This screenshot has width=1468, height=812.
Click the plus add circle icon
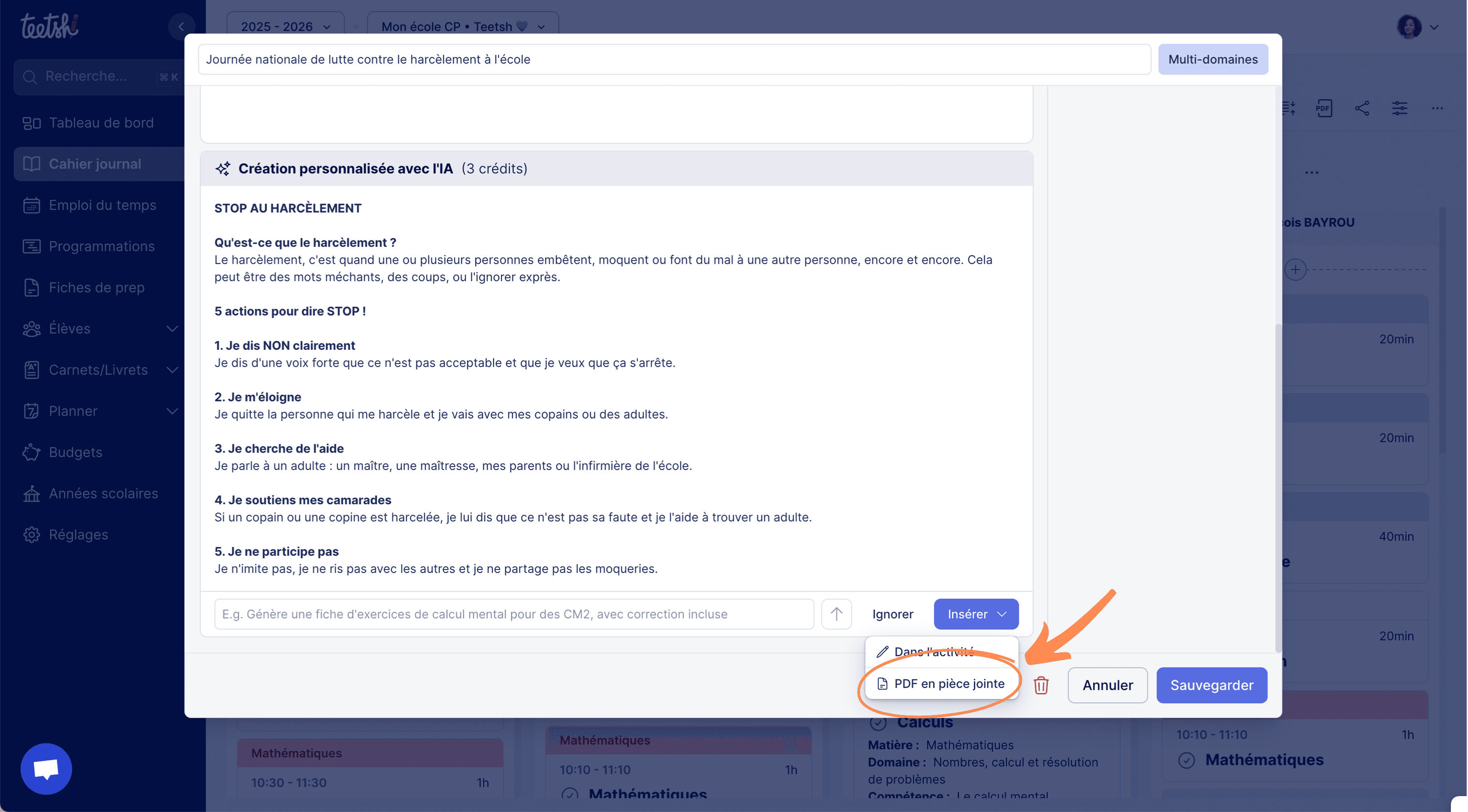1295,270
